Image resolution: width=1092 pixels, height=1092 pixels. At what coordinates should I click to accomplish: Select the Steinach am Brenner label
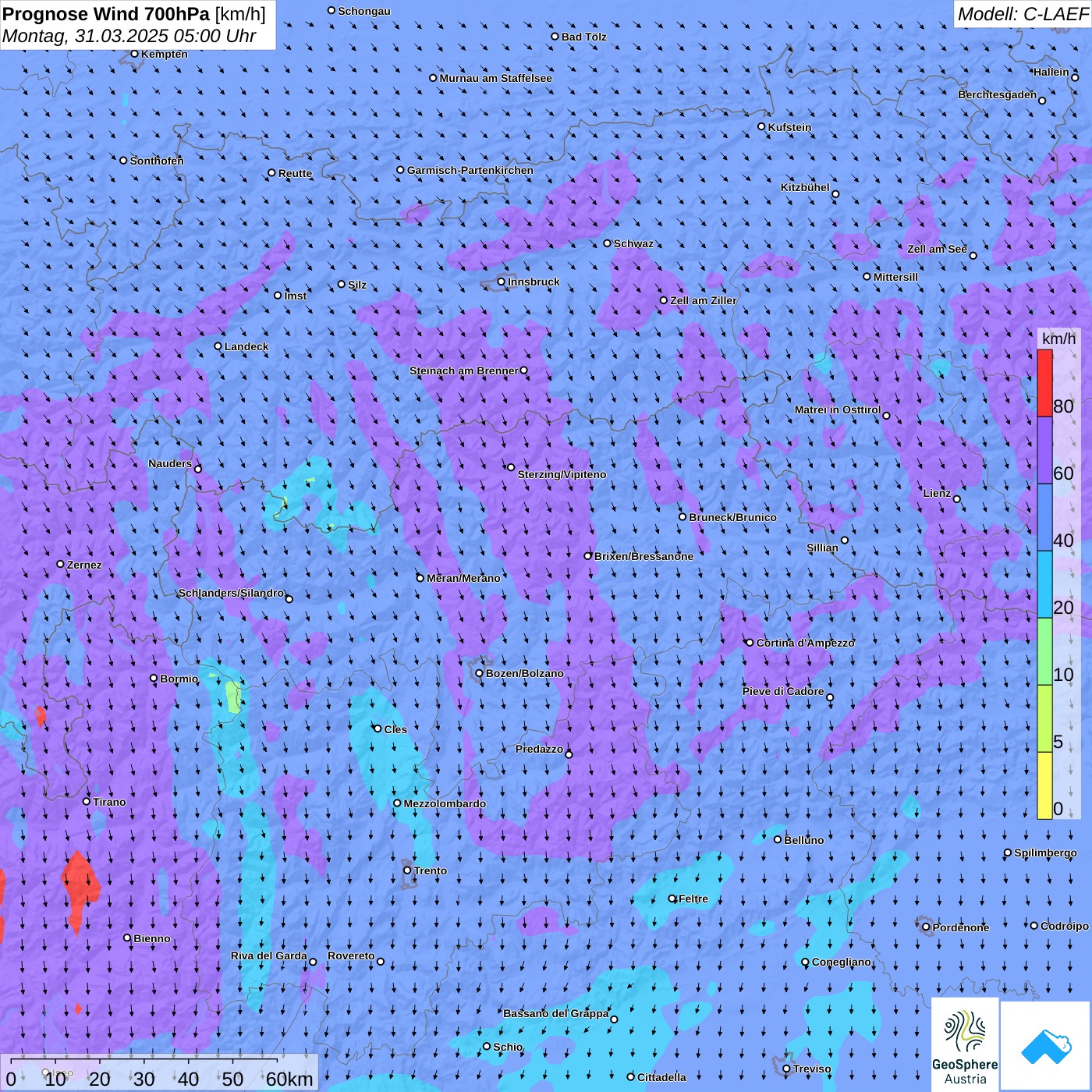coord(463,370)
